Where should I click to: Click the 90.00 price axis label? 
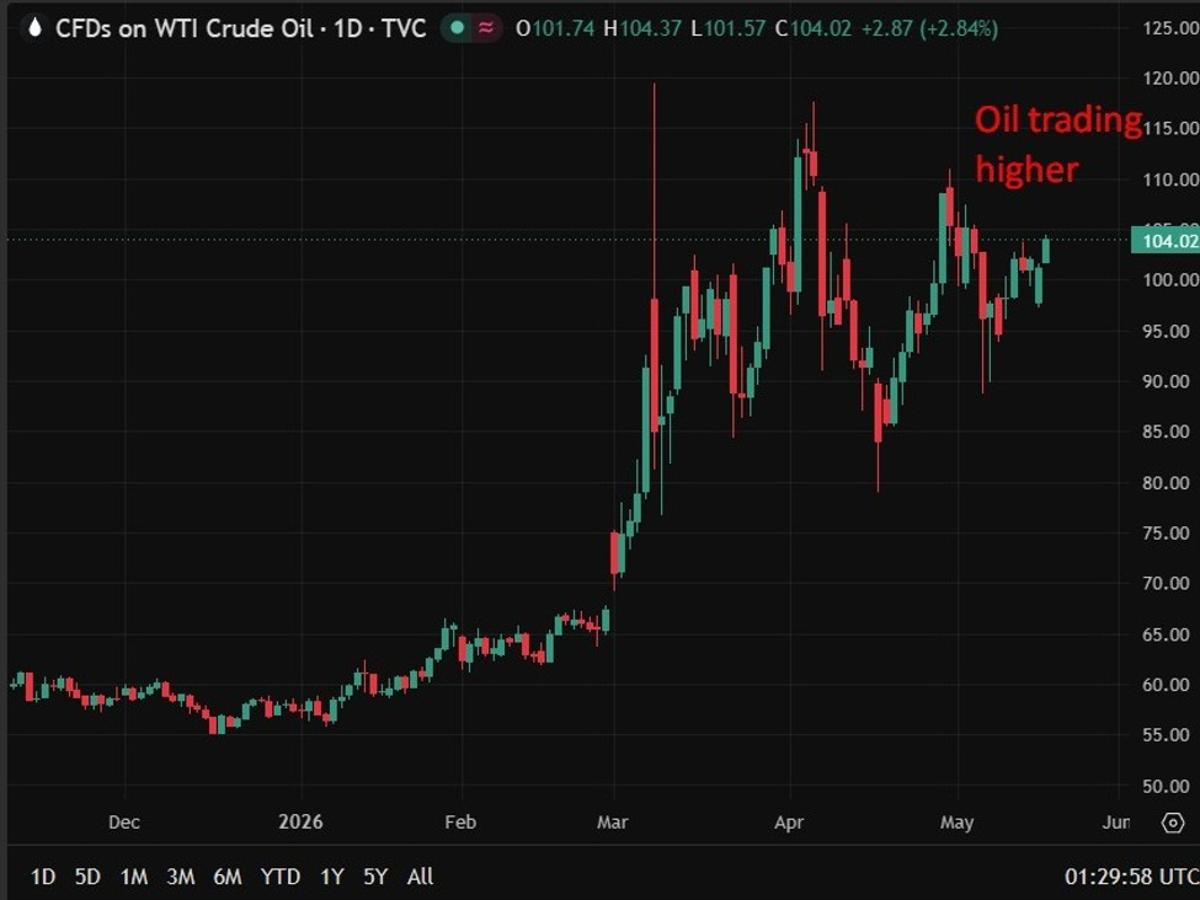click(x=1166, y=381)
